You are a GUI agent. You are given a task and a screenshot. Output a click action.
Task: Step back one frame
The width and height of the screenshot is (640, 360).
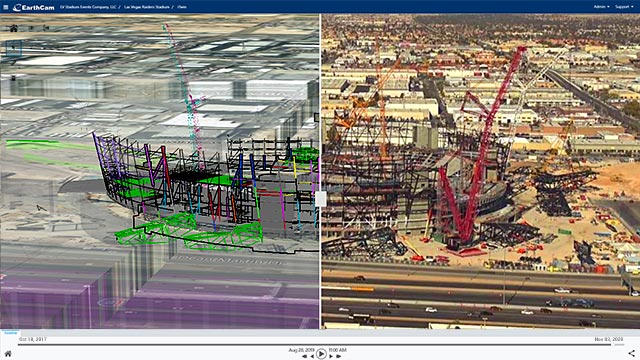[x=312, y=356]
